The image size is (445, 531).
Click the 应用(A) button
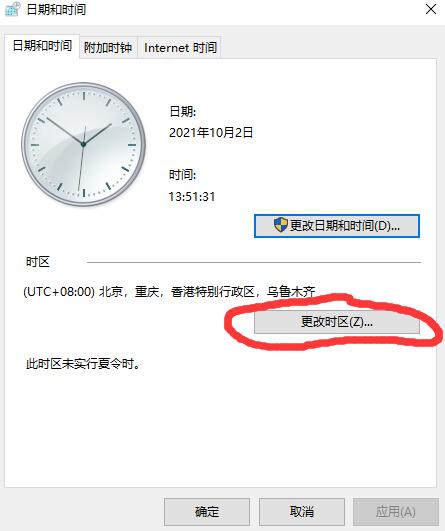[396, 511]
